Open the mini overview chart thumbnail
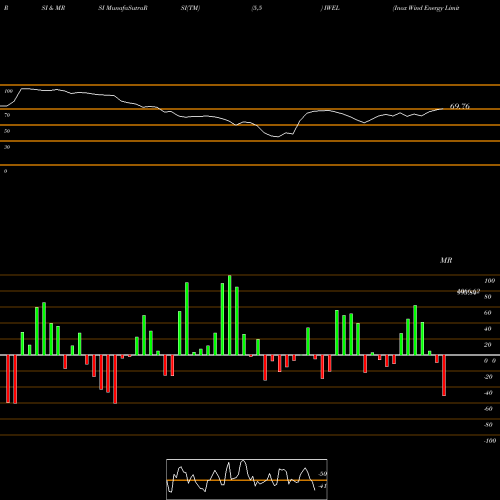 [247, 479]
